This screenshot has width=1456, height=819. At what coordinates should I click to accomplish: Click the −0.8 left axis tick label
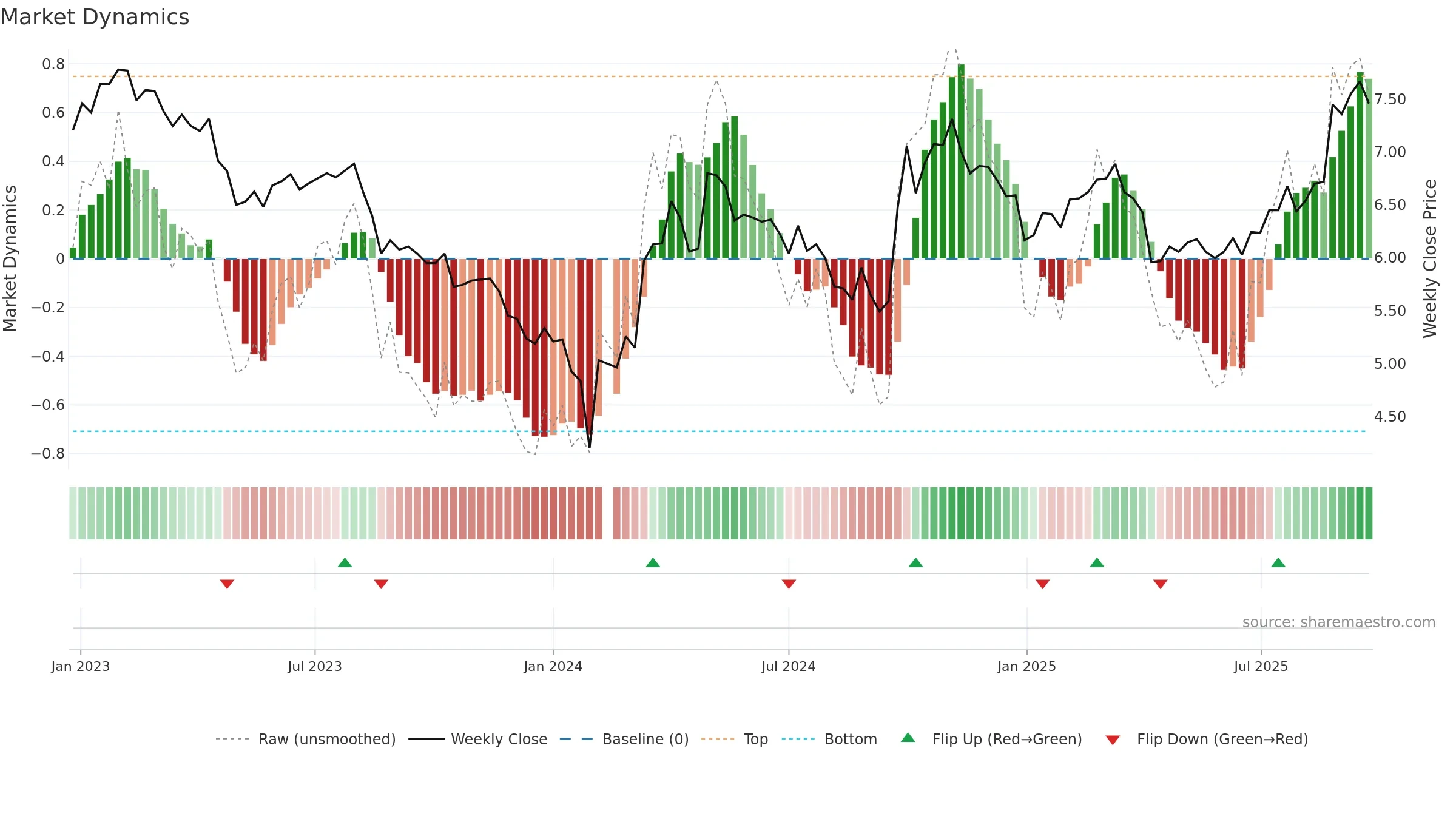pos(48,454)
